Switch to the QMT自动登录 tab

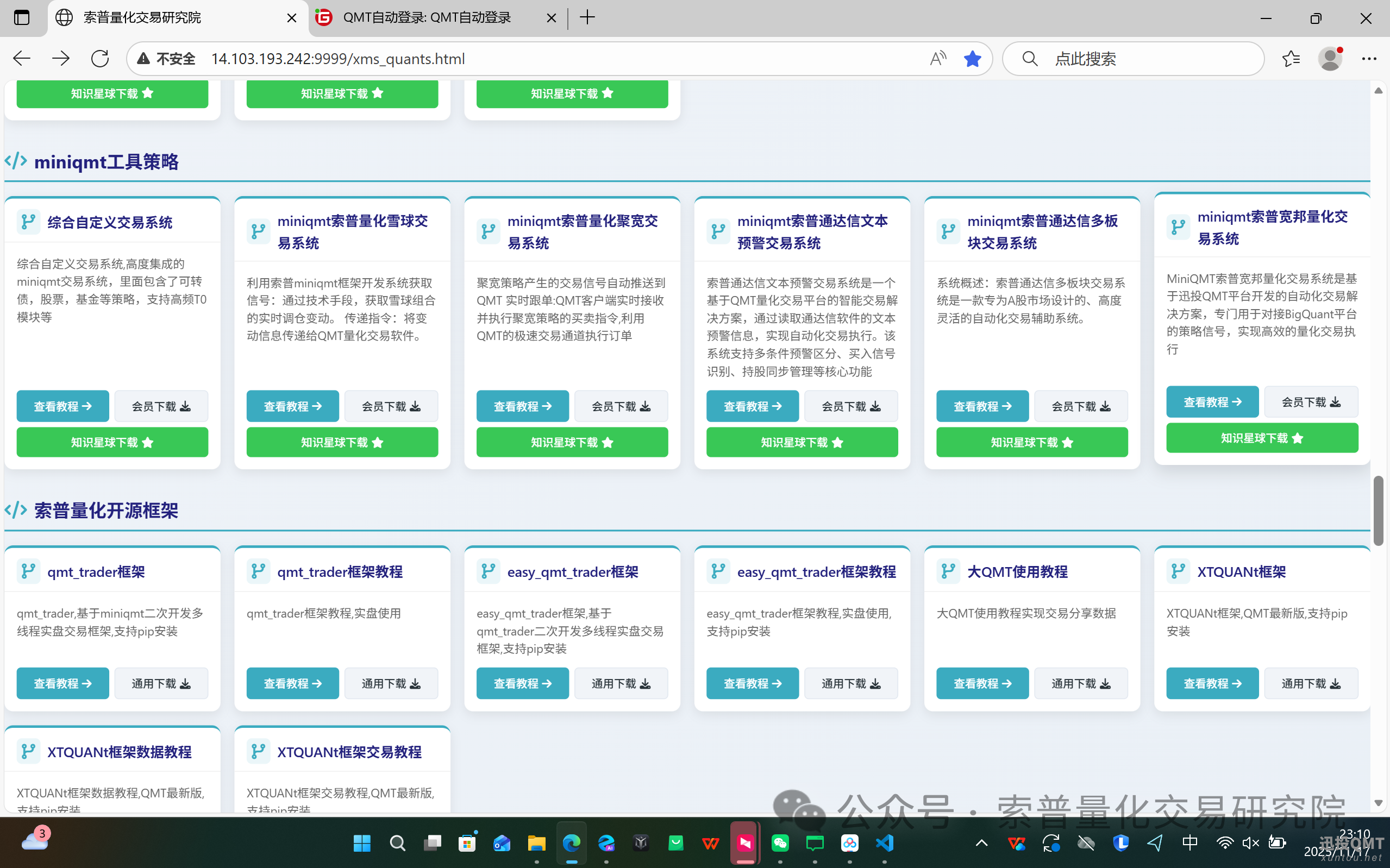click(428, 17)
